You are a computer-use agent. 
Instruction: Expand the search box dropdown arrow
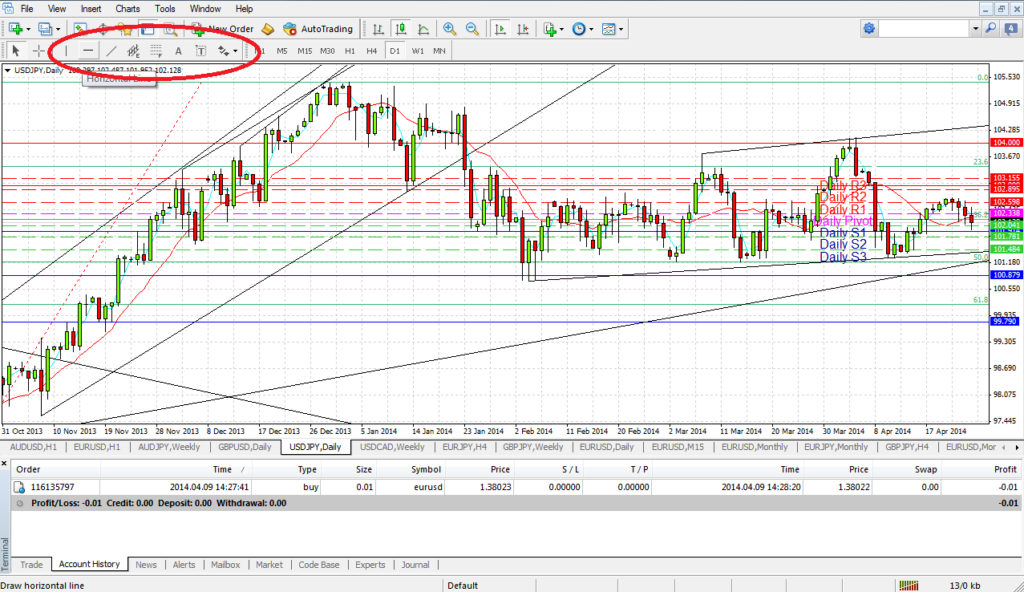coord(976,29)
